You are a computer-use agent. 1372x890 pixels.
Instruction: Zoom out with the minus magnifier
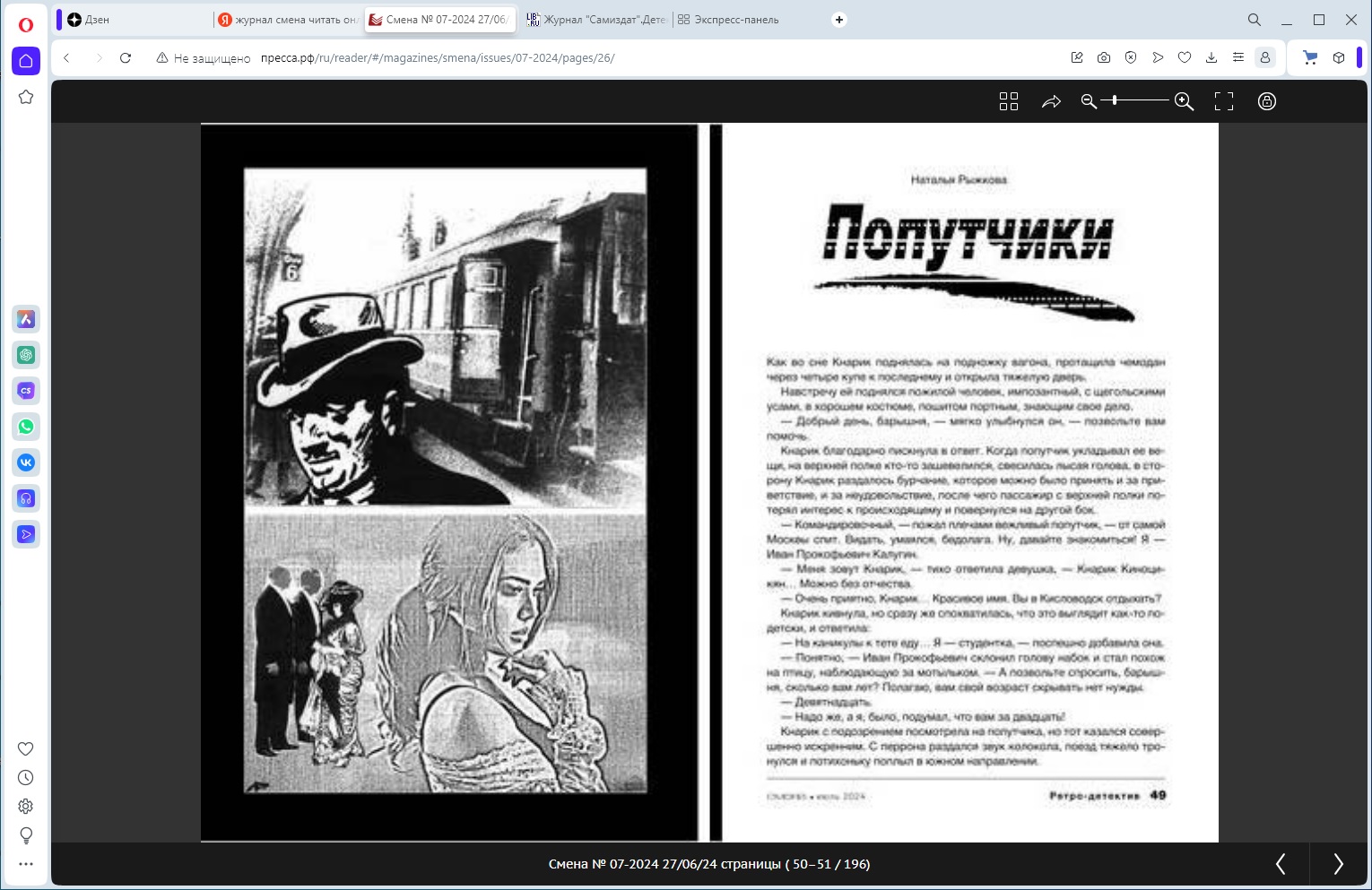pos(1089,101)
